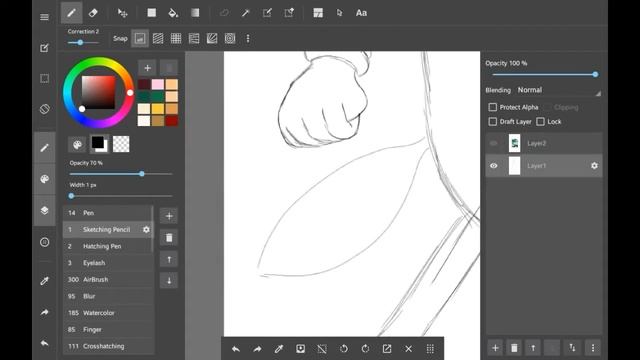
Task: Select the transparent color swatch
Action: tap(121, 144)
